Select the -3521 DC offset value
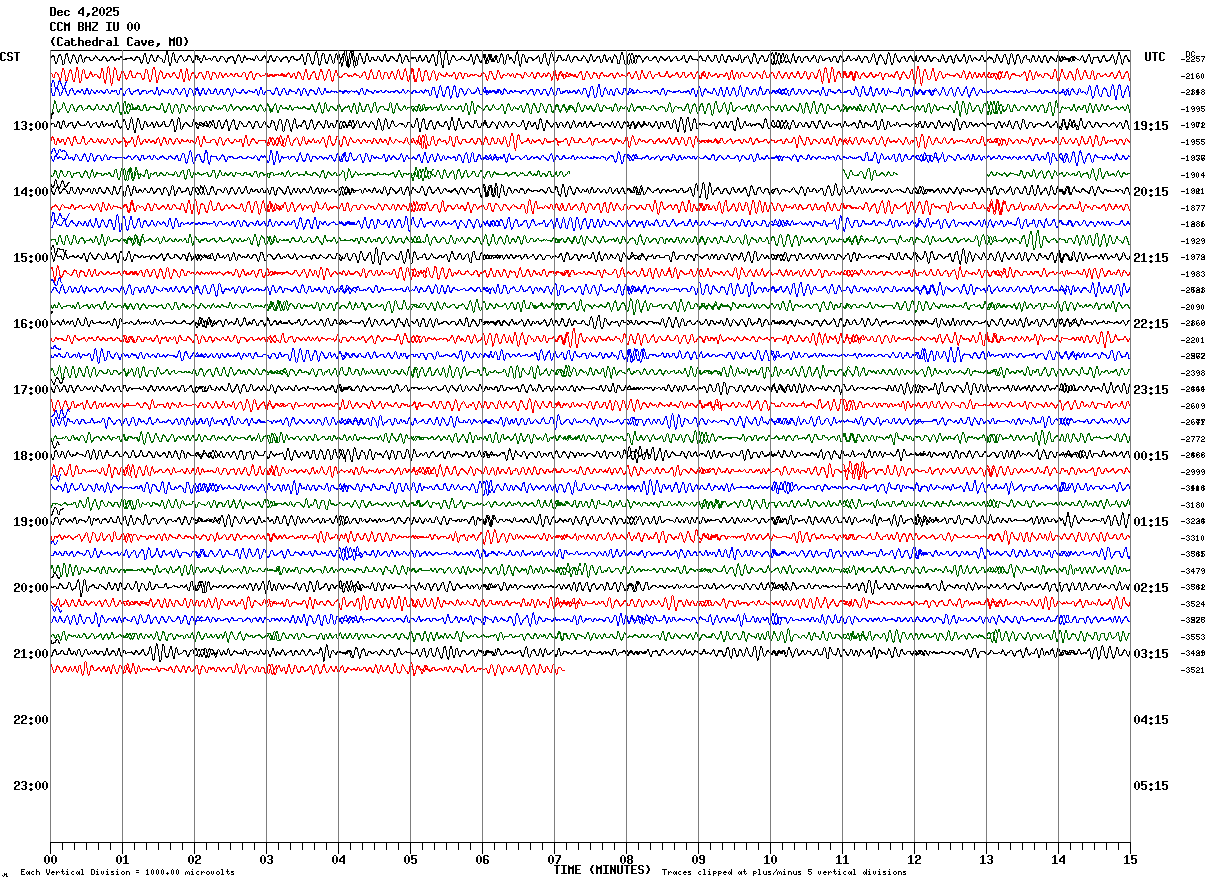Screen dimensions: 1210x886 point(1193,670)
